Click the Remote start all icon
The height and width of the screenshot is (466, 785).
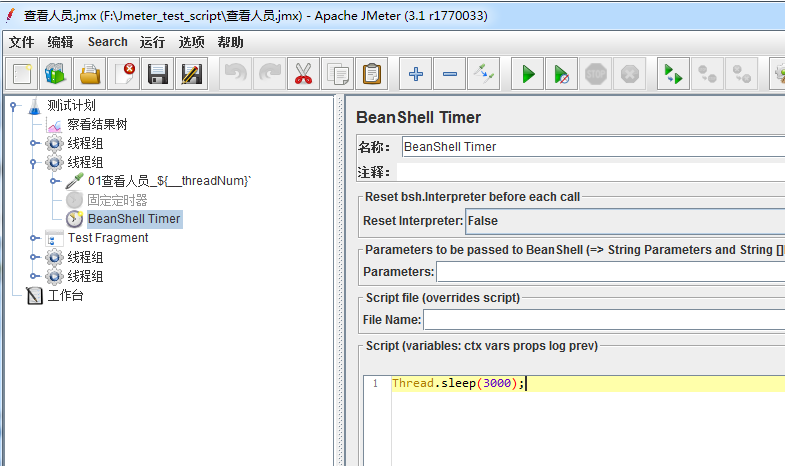point(673,74)
